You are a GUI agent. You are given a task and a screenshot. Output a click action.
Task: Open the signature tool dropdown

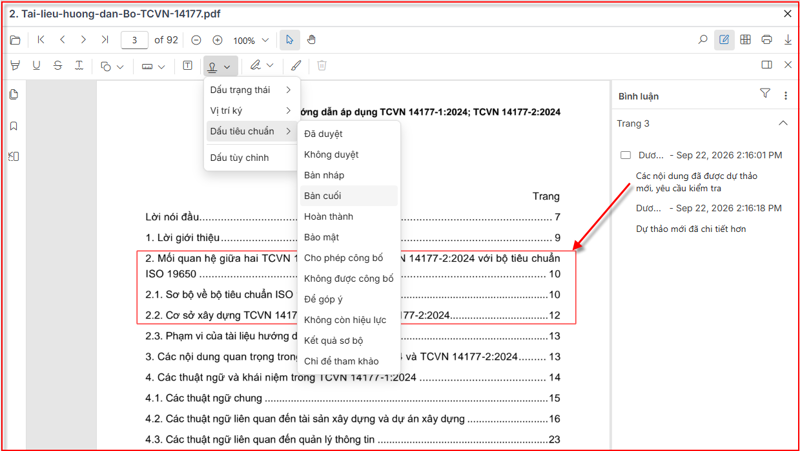coord(261,66)
